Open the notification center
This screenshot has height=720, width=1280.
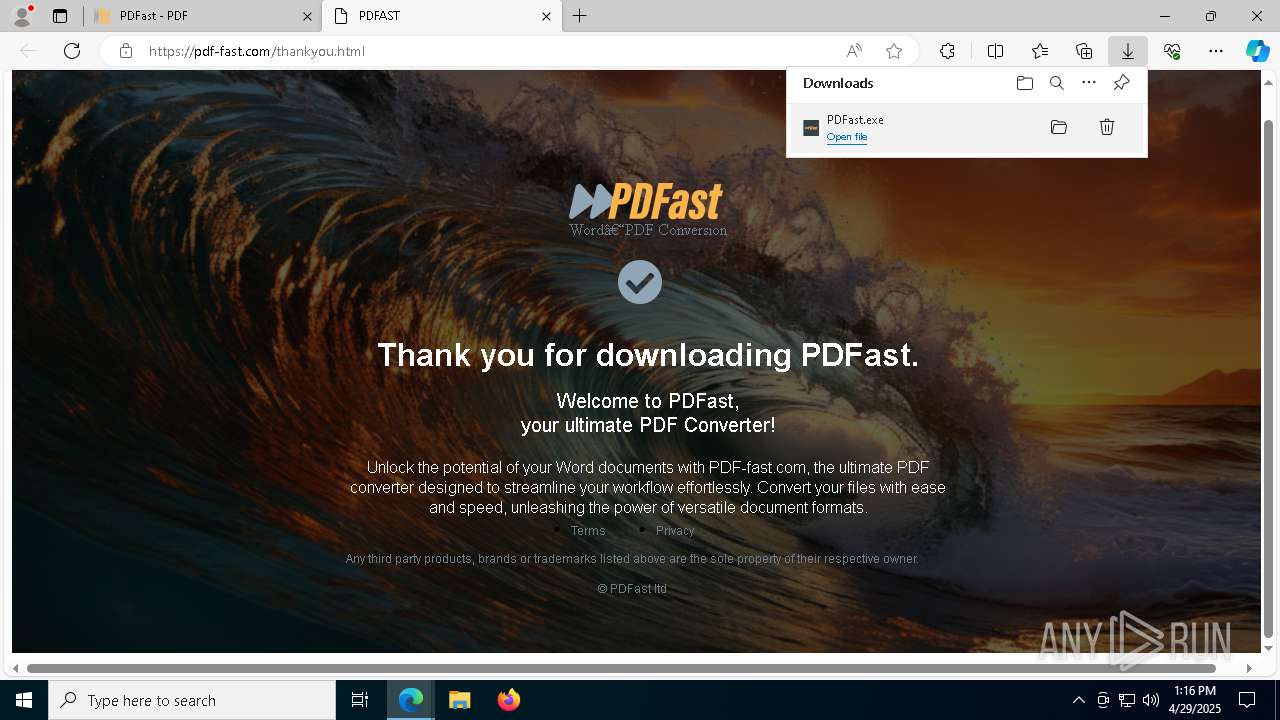[1247, 700]
